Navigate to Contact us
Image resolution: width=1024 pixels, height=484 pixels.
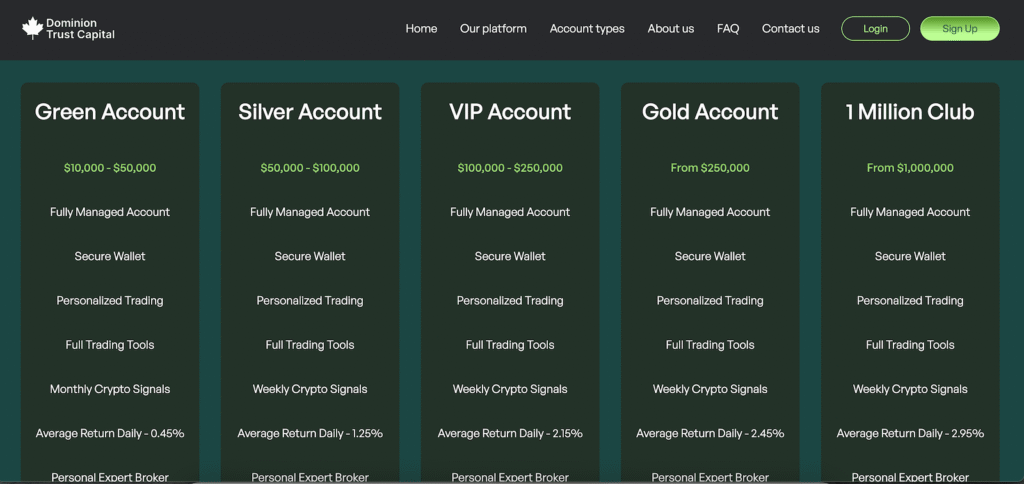[791, 29]
